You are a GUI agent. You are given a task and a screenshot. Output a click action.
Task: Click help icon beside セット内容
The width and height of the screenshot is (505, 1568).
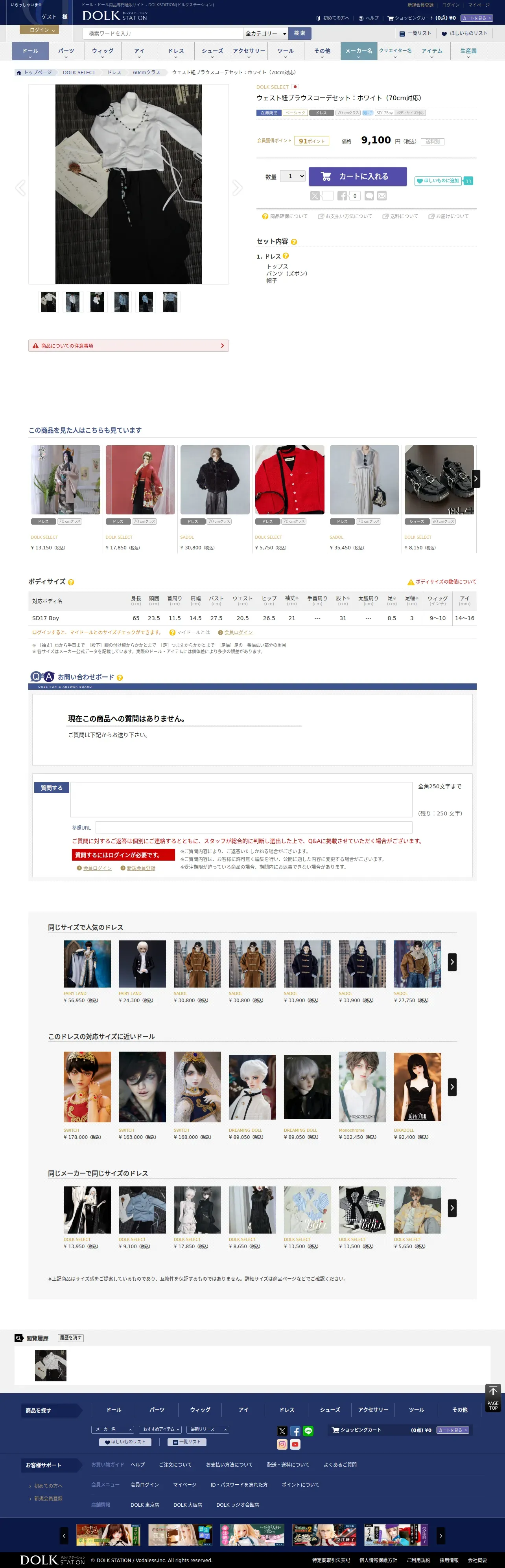294,242
